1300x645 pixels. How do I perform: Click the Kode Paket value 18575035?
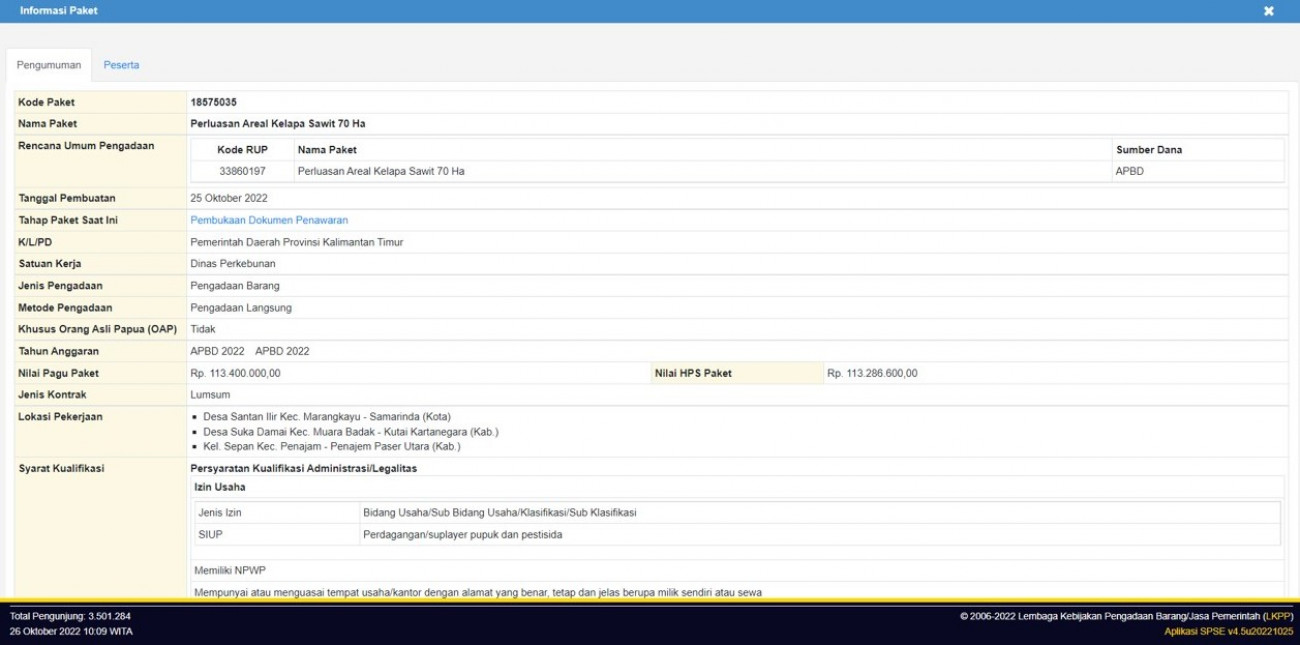click(213, 102)
